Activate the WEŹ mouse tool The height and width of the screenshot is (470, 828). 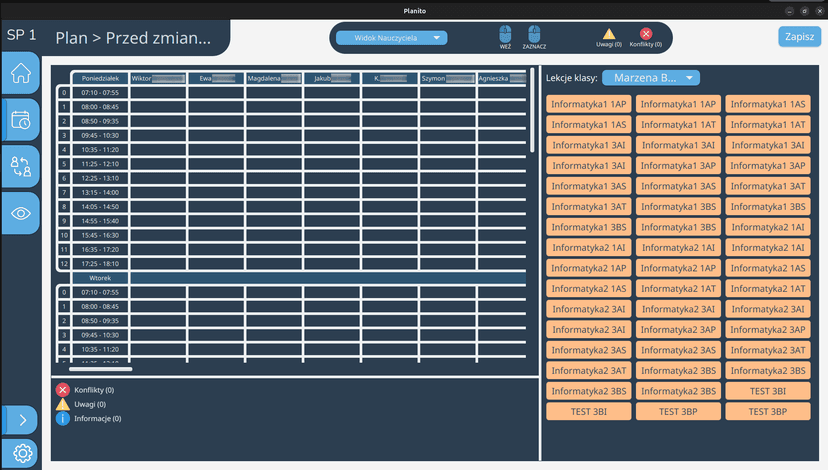[505, 37]
